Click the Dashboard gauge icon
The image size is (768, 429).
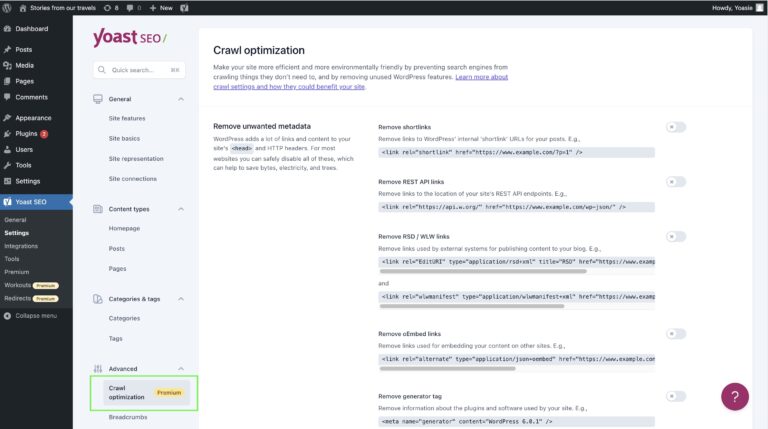tap(7, 29)
